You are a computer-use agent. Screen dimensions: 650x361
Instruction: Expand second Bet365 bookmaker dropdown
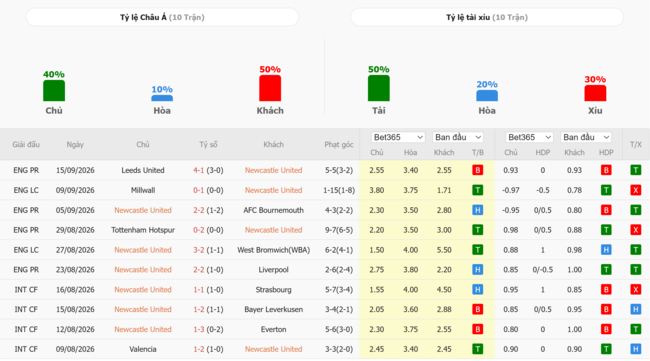click(x=529, y=137)
